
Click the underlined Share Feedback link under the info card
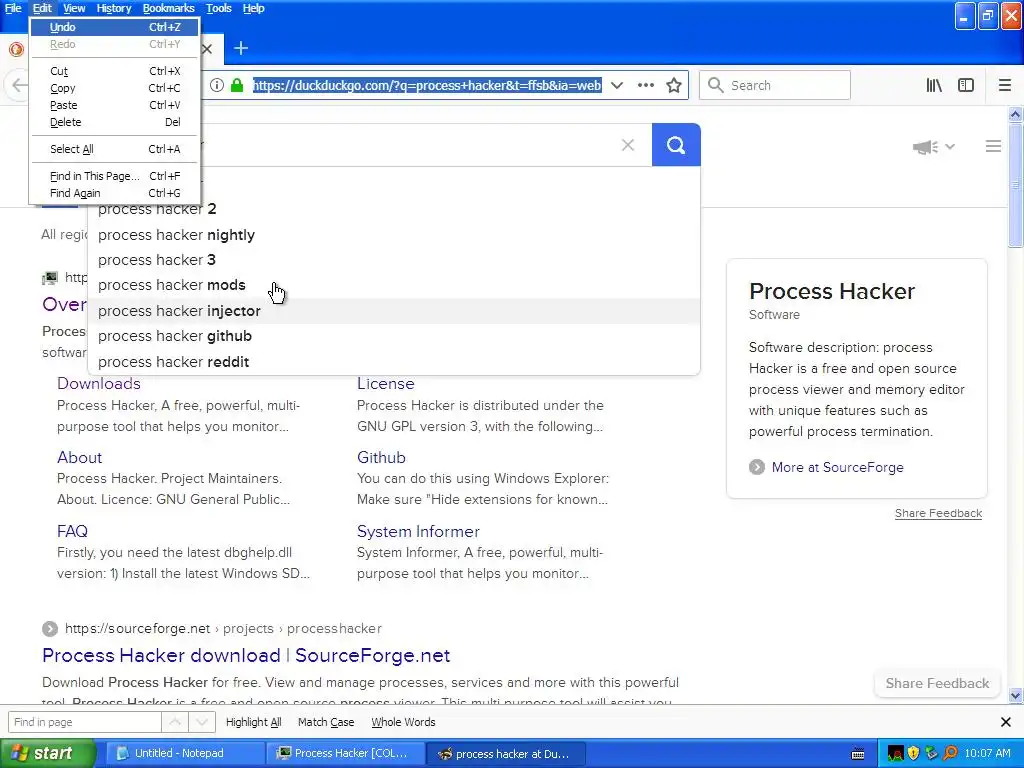pos(938,513)
